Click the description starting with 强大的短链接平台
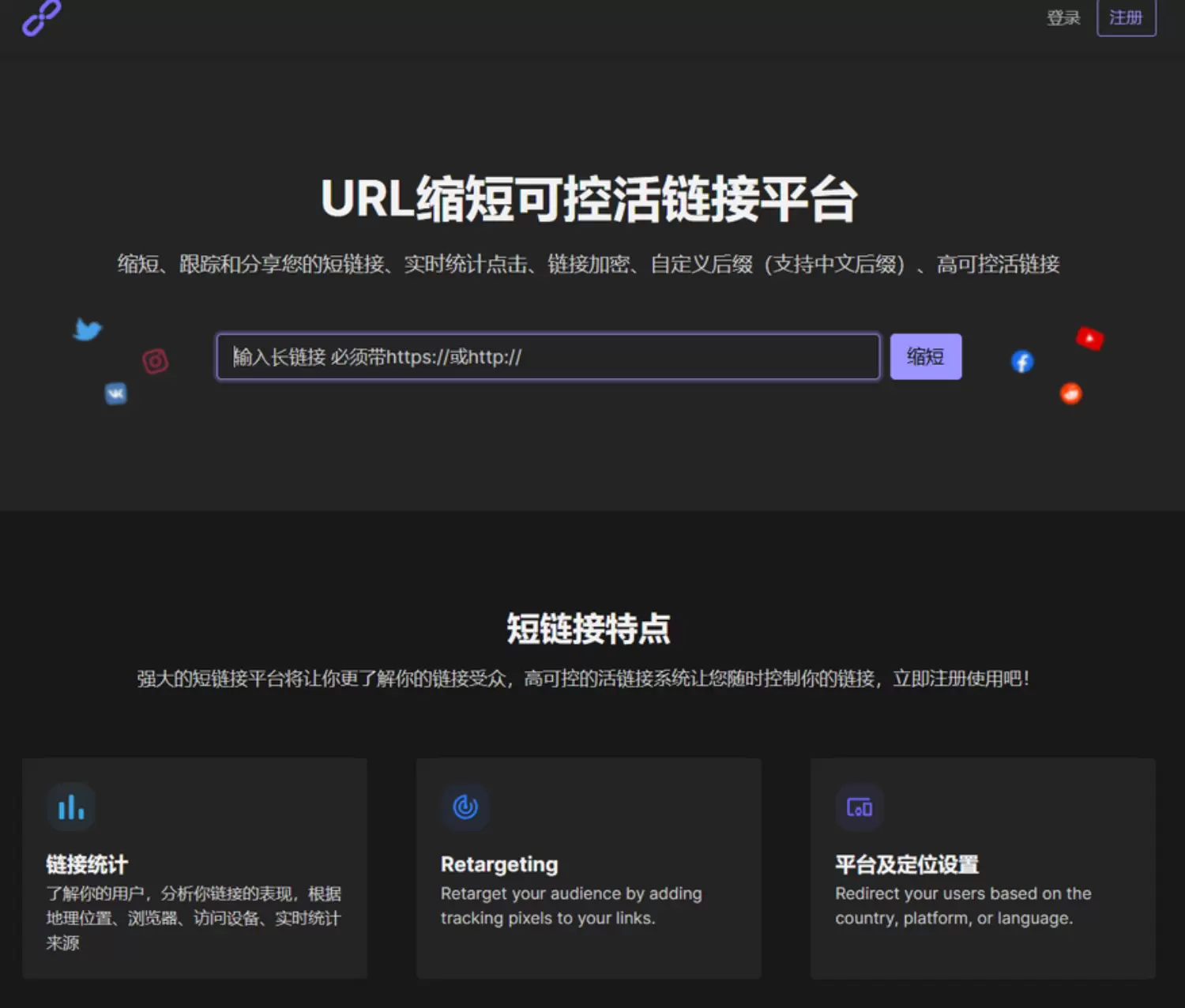 click(x=584, y=679)
